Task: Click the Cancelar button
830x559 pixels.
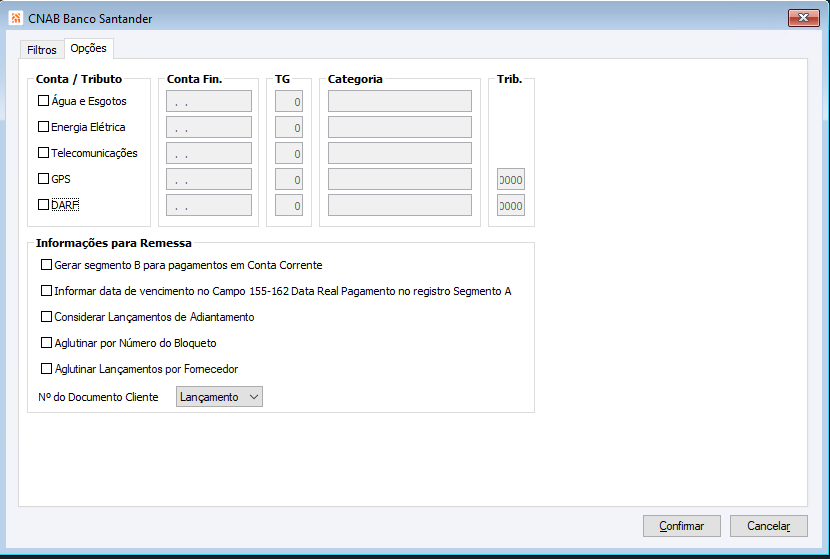Action: tap(769, 526)
